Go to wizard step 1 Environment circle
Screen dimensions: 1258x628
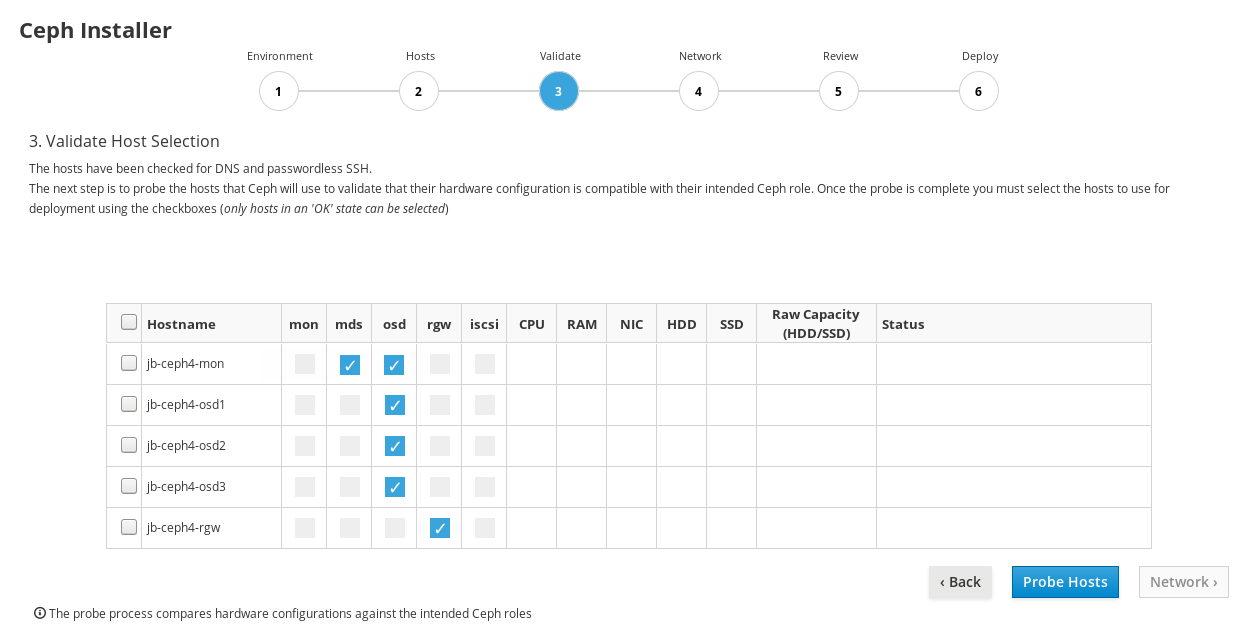point(278,91)
